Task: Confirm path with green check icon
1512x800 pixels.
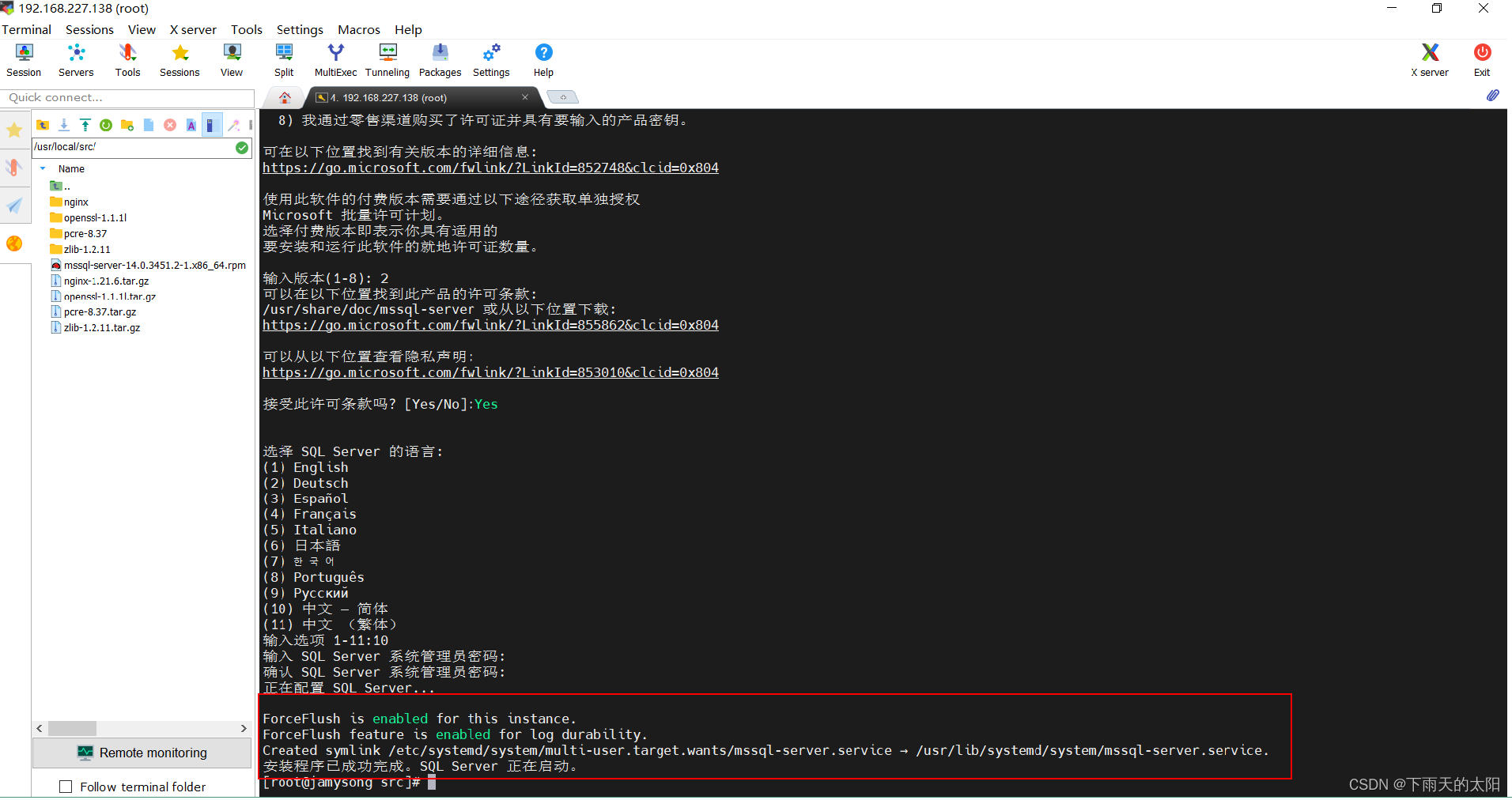Action: (242, 148)
